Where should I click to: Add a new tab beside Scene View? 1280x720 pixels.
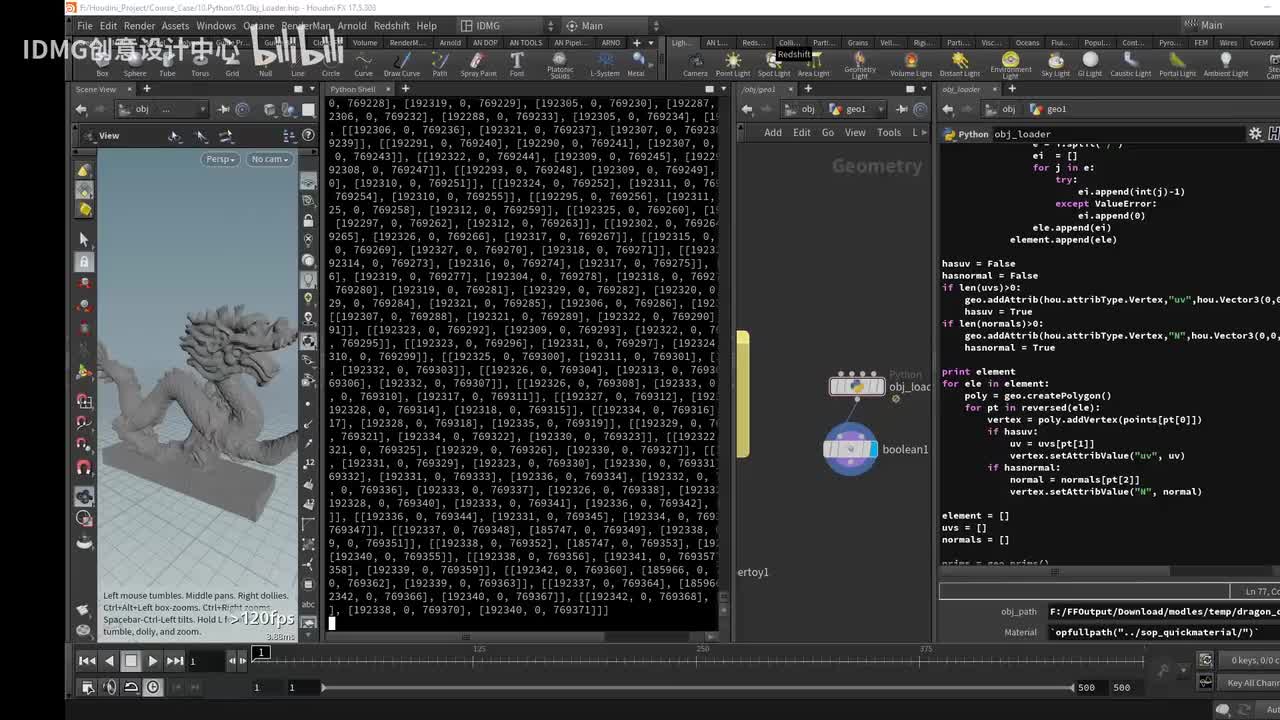(146, 89)
